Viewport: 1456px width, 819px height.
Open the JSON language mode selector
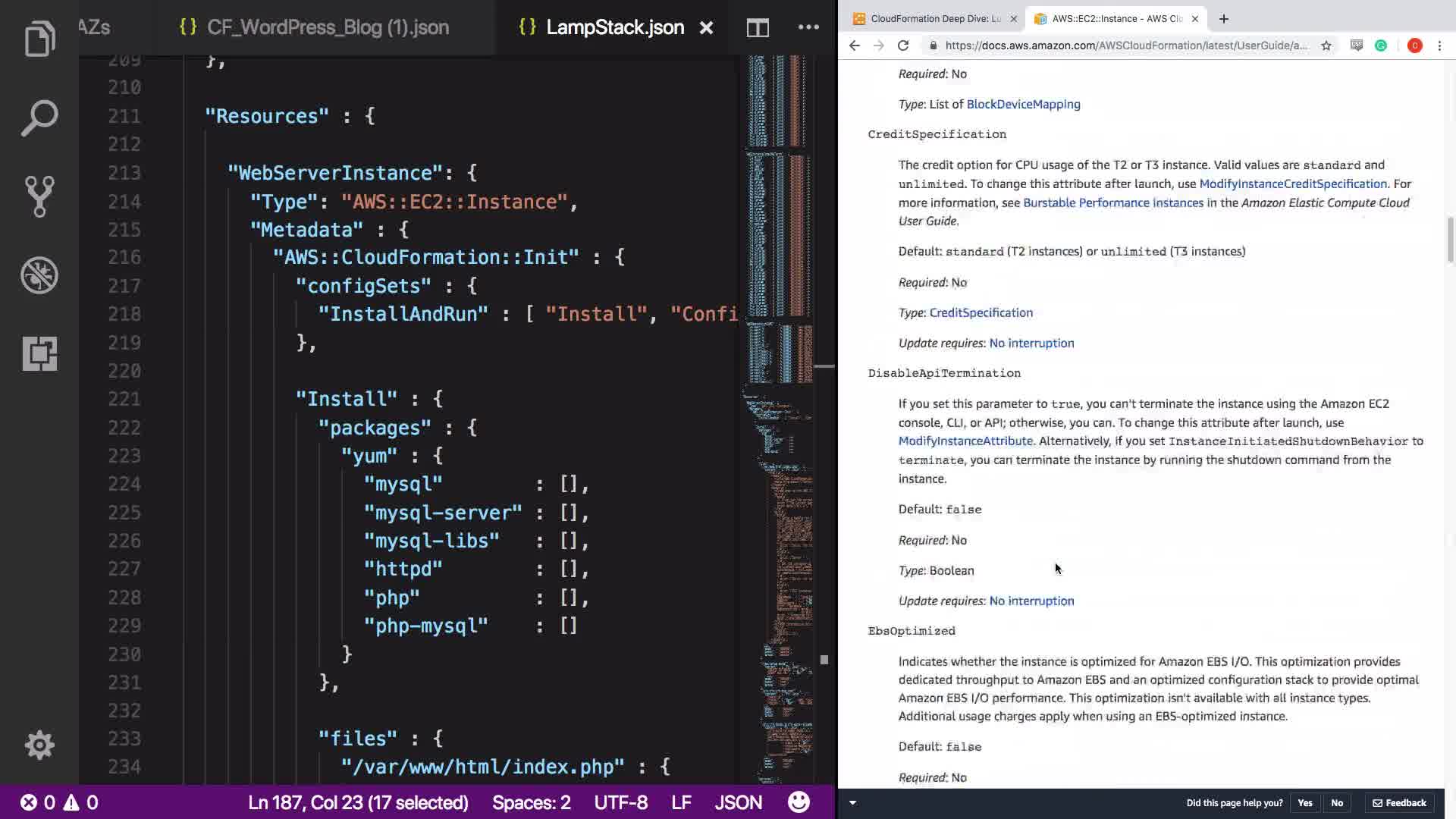[x=738, y=802]
